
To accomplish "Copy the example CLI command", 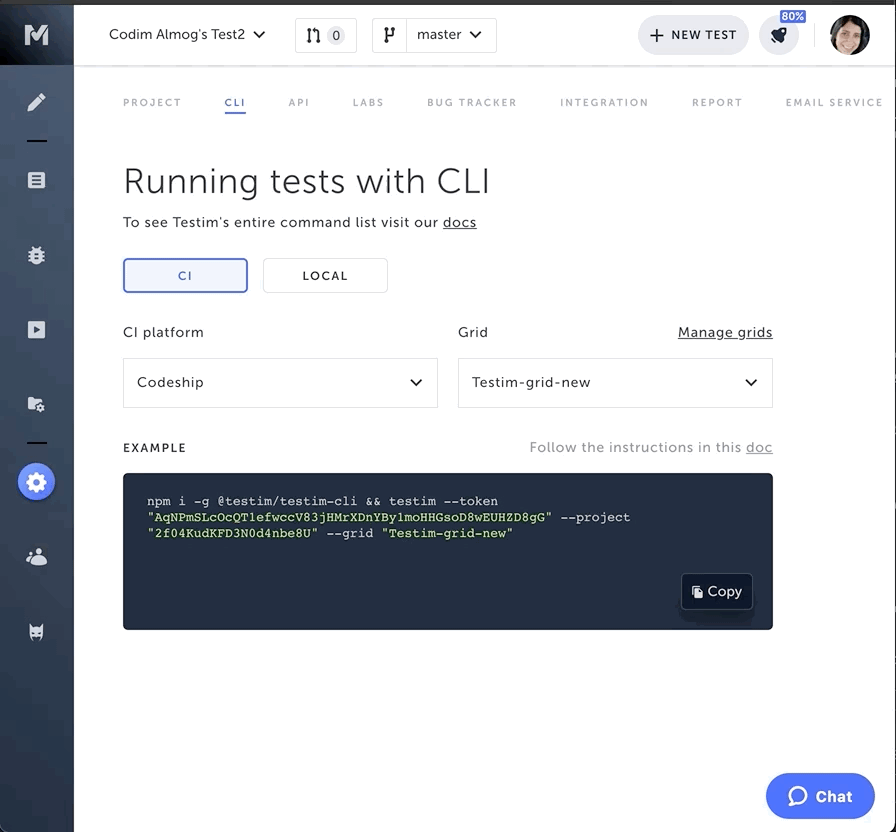I will [717, 591].
